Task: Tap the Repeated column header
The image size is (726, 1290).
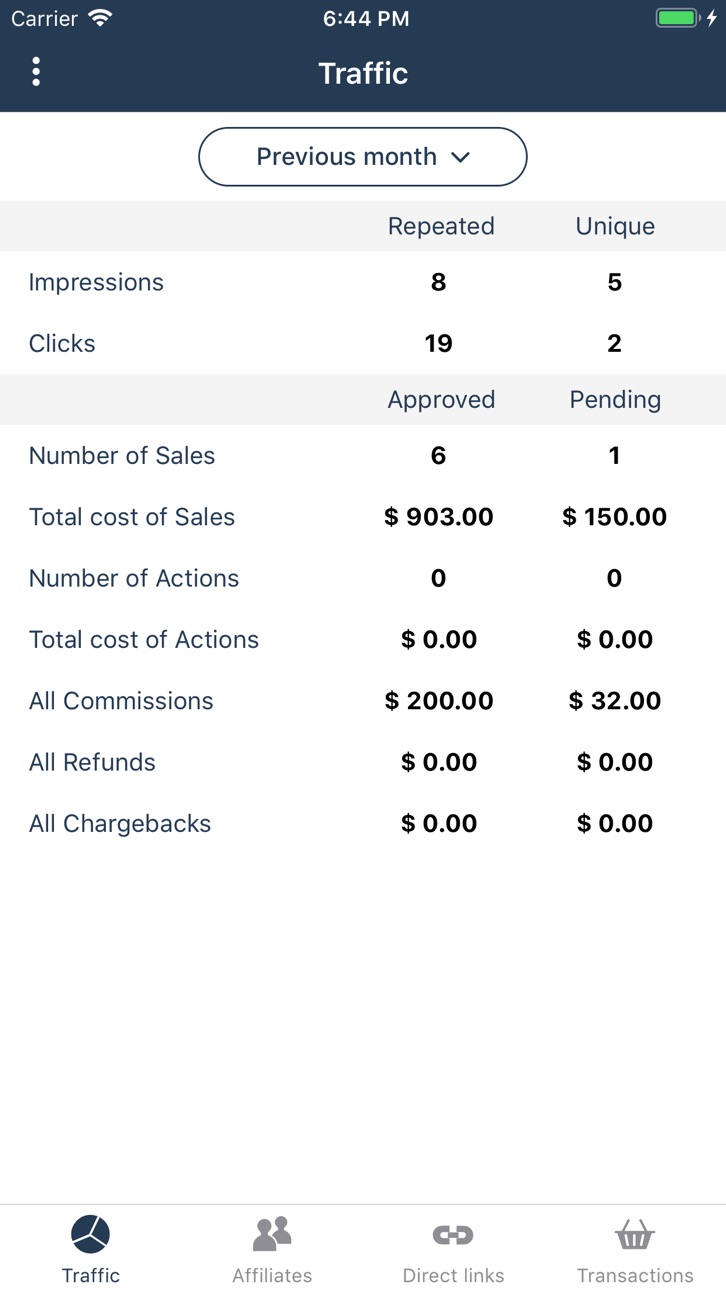Action: tap(441, 226)
